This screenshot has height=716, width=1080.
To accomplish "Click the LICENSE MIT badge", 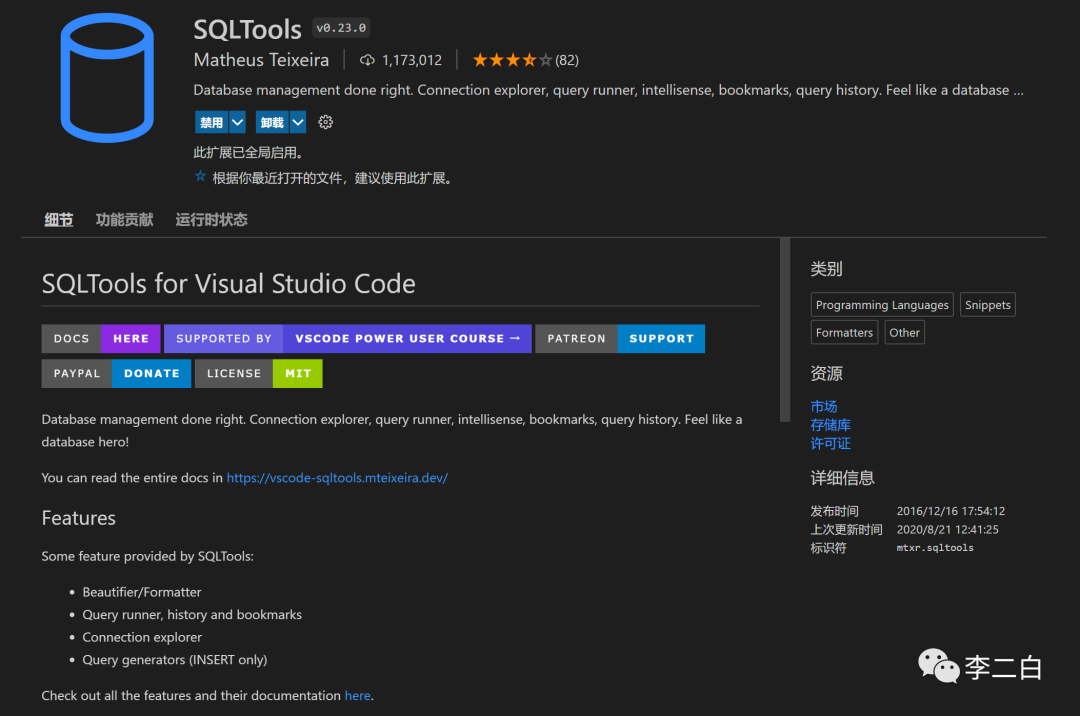I will (259, 373).
